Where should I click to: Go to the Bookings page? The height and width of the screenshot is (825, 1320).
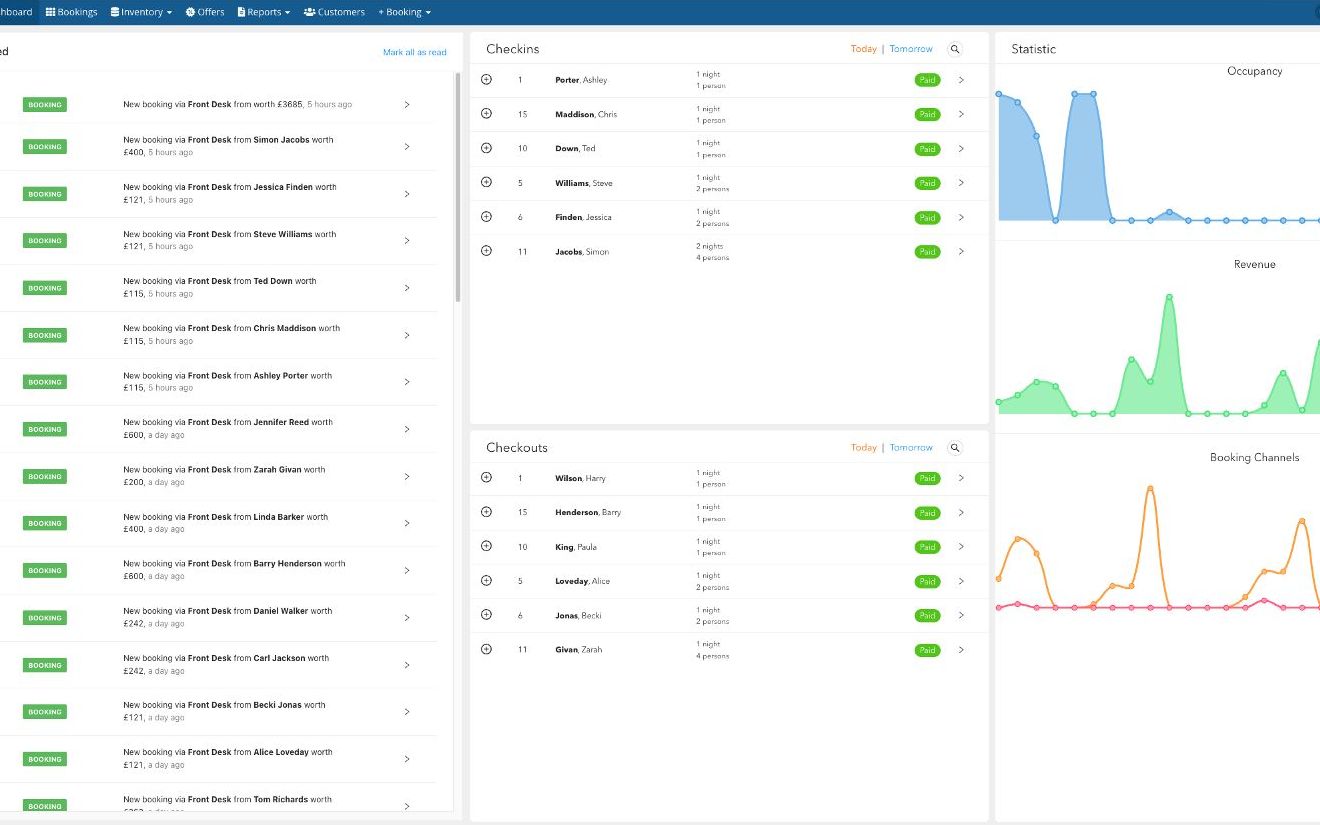pyautogui.click(x=72, y=12)
